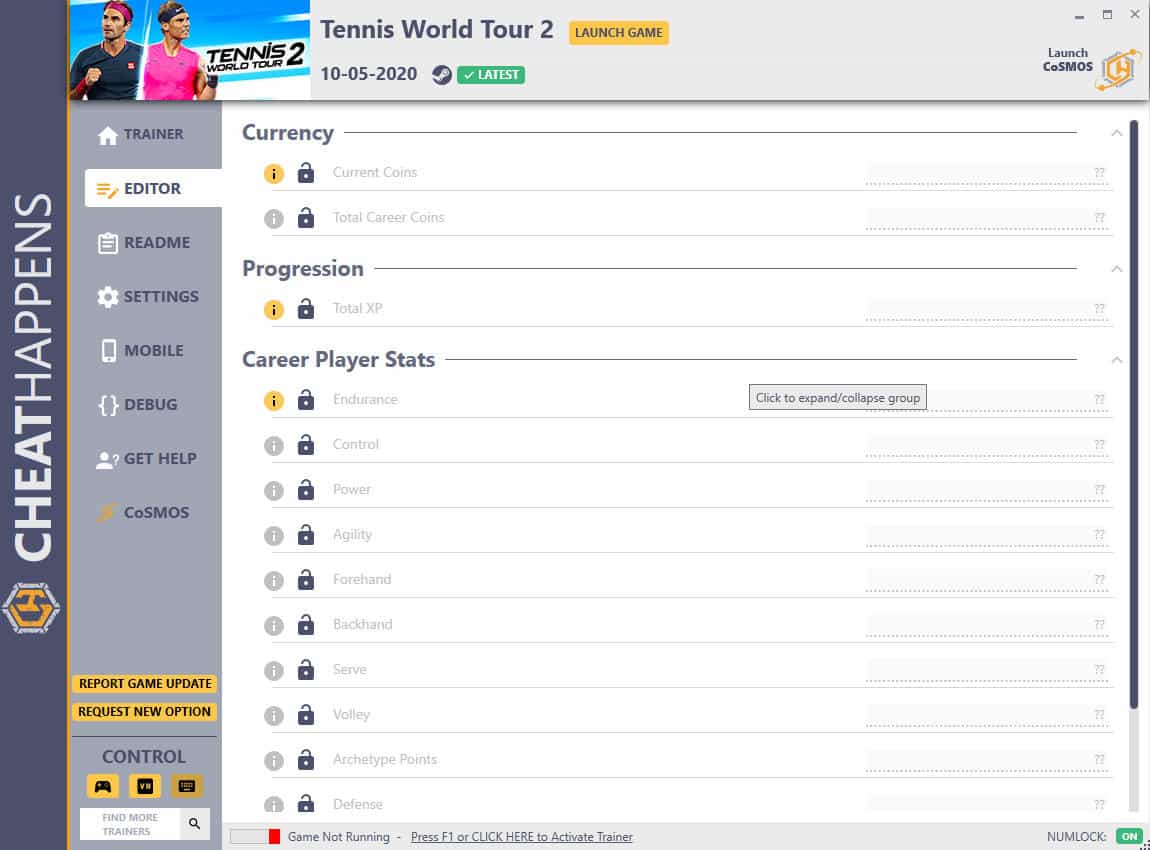Switch to the Editor tab
This screenshot has height=850, width=1150.
click(153, 188)
